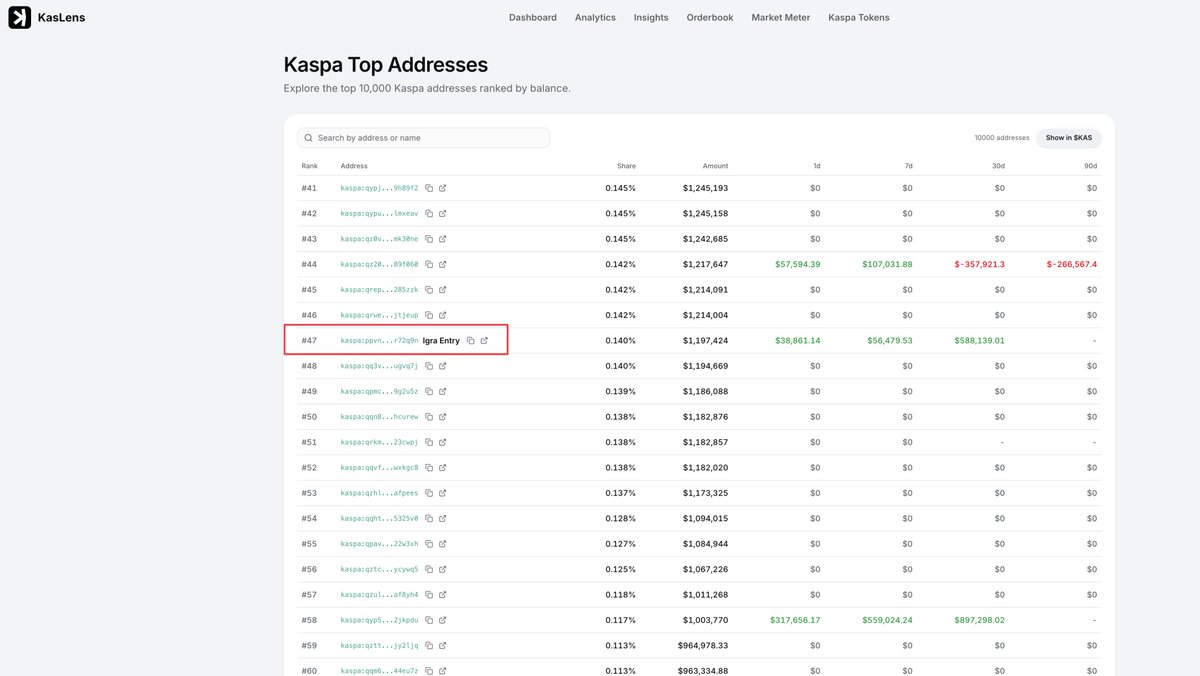Copy address in row #59
This screenshot has width=1200, height=676.
428,646
